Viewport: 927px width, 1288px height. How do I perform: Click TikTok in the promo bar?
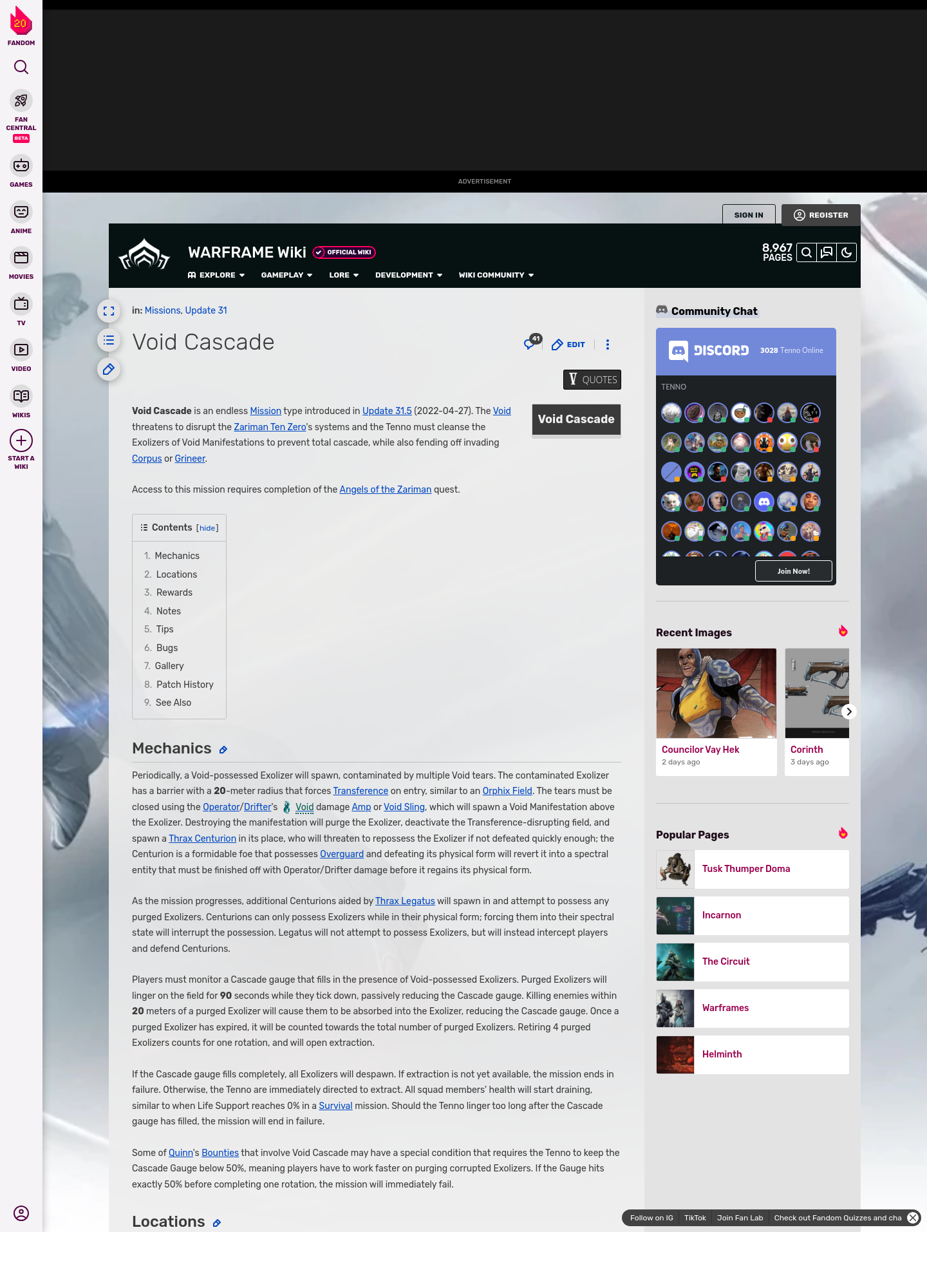click(695, 1218)
